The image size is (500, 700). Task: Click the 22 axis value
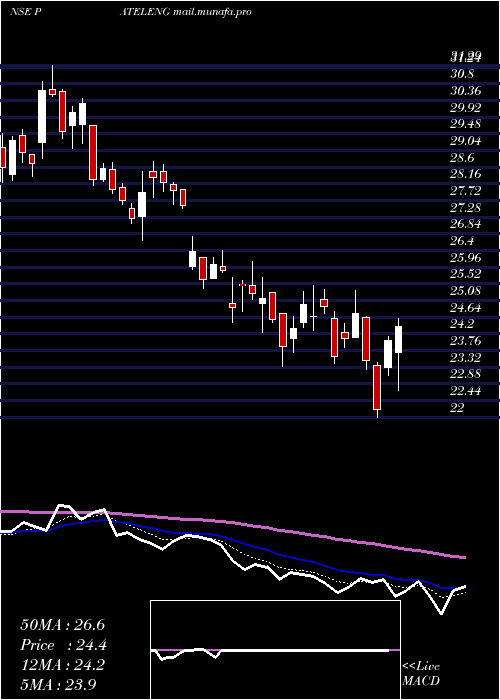point(458,408)
